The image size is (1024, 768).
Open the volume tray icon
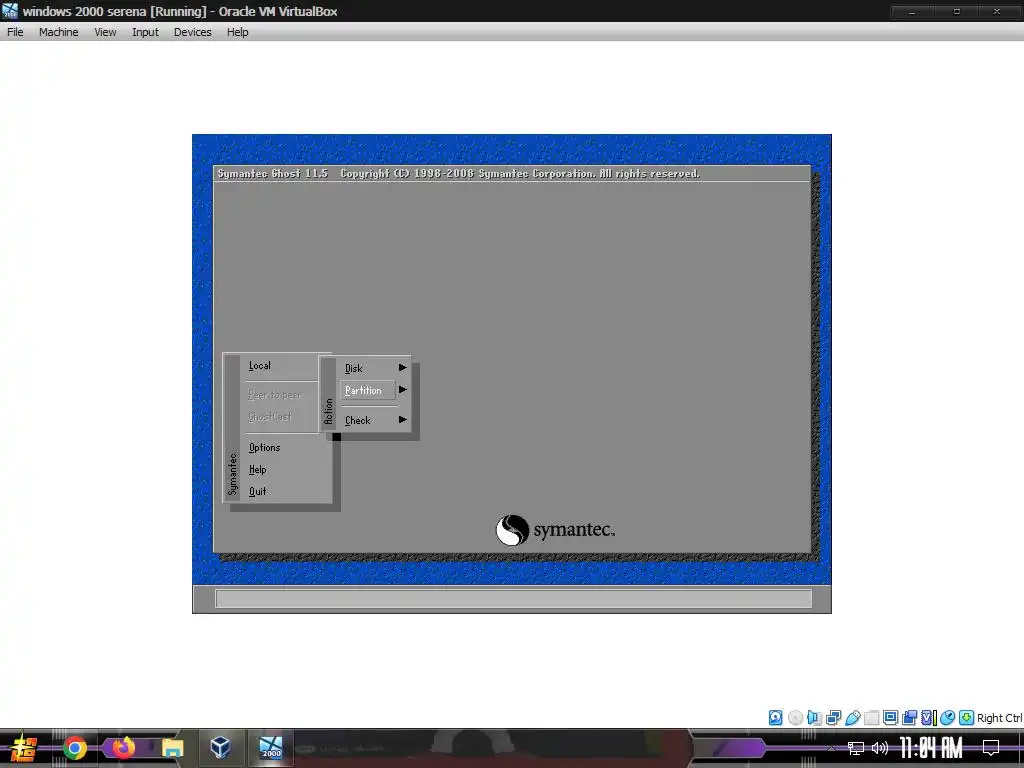(880, 748)
